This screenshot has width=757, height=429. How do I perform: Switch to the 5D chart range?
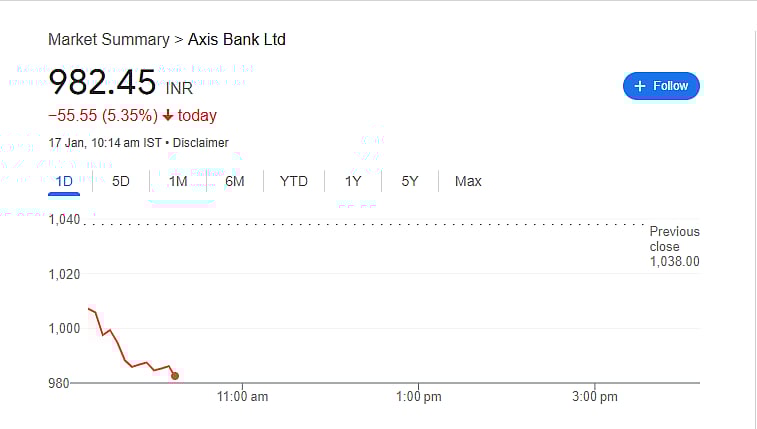[121, 181]
